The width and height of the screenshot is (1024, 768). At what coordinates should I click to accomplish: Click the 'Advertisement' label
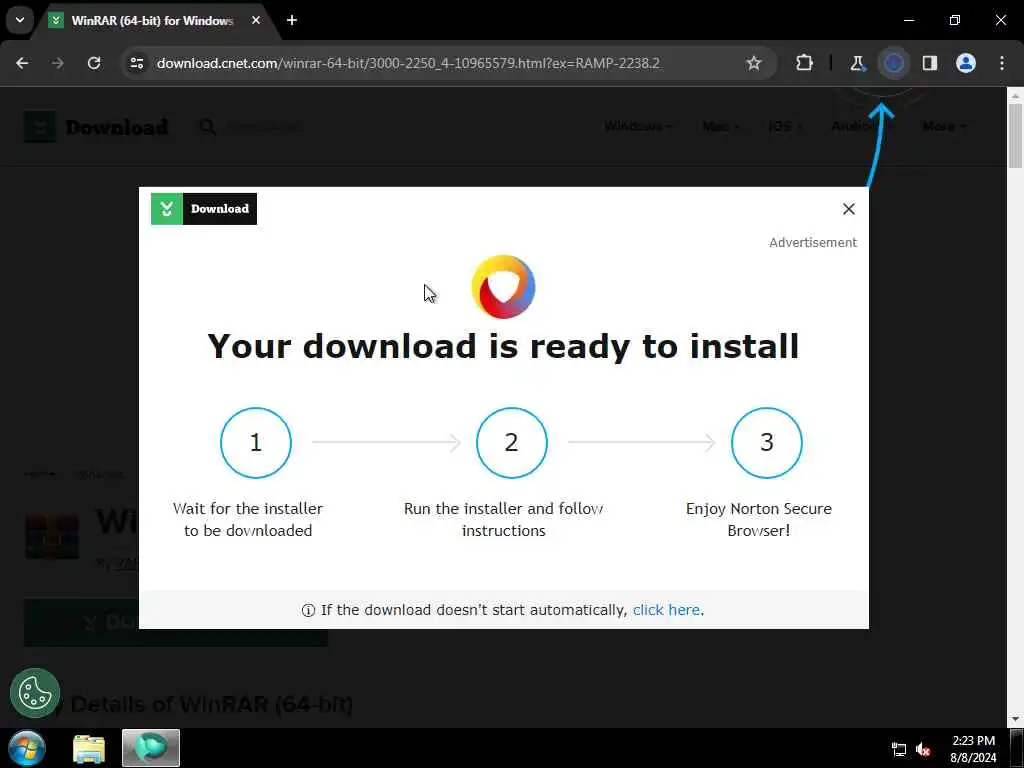813,242
